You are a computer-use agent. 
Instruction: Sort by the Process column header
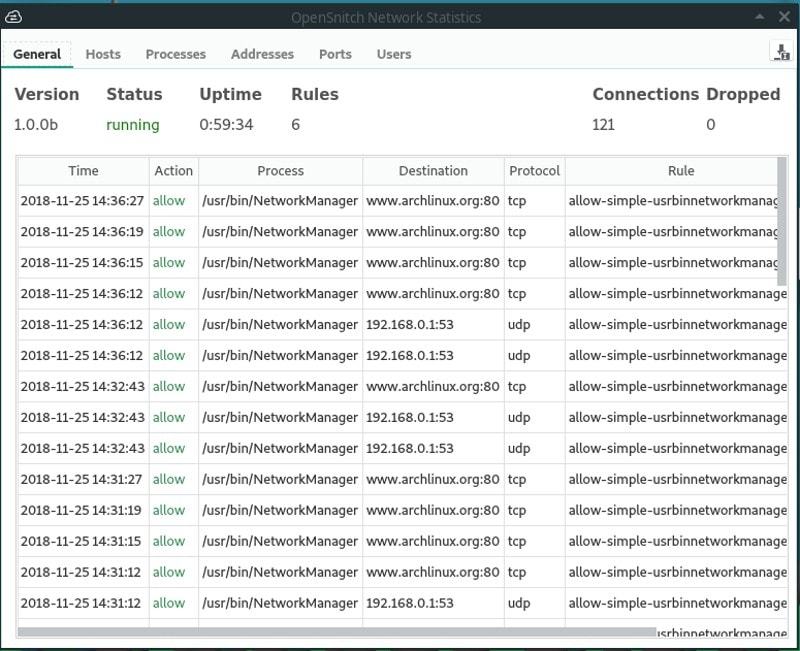click(280, 170)
